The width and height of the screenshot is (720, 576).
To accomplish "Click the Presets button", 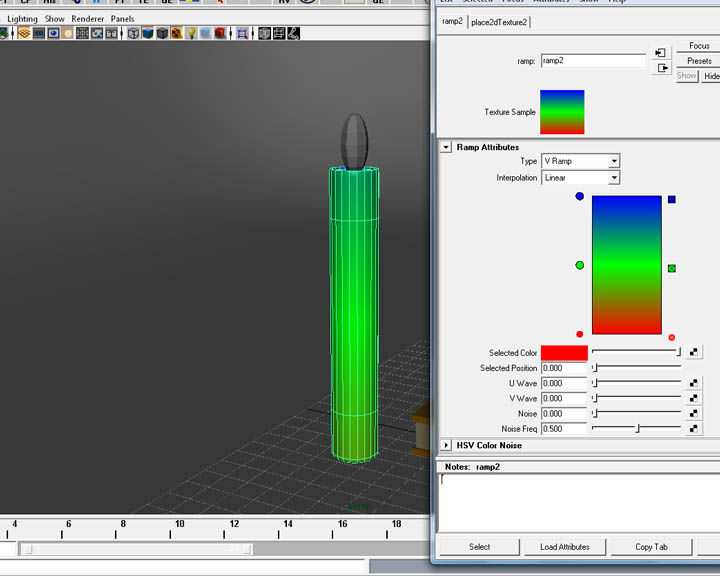I will 698,61.
